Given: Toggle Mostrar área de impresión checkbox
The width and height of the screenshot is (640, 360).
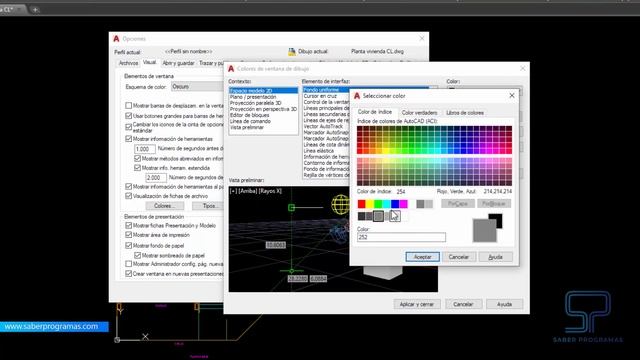Looking at the screenshot, I should coord(129,235).
